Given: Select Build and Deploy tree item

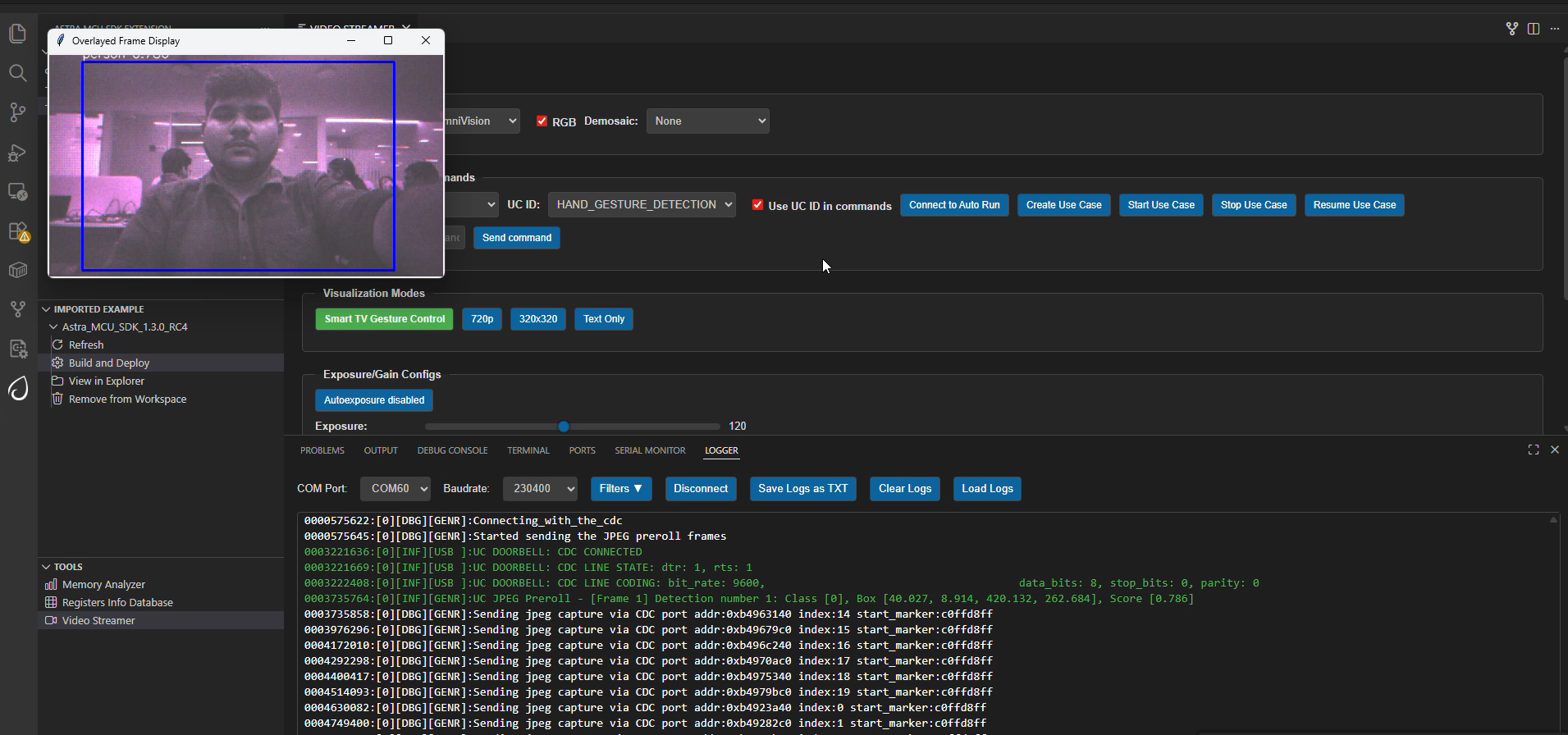Looking at the screenshot, I should pos(162,363).
